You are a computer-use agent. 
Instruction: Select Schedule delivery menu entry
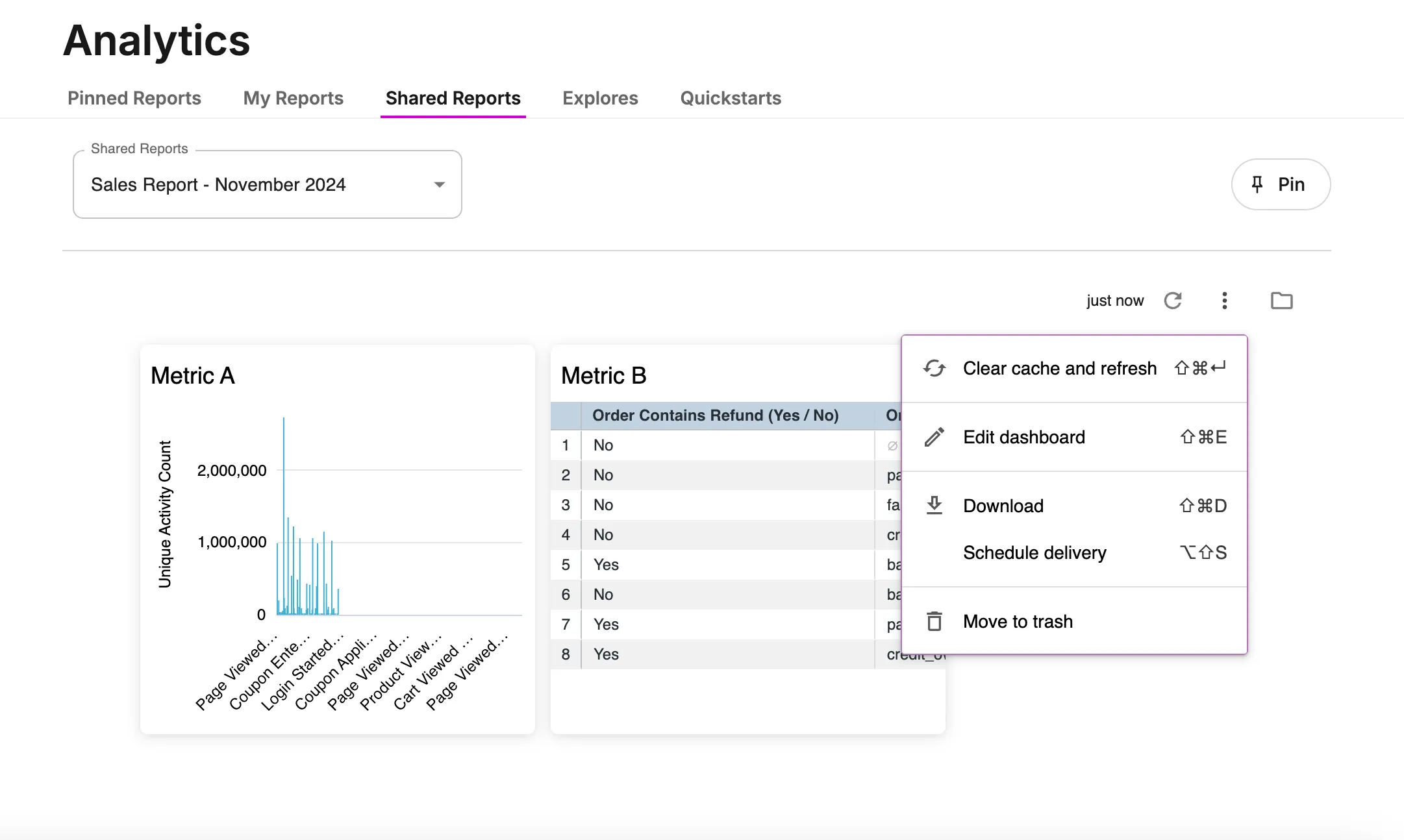coord(1075,552)
